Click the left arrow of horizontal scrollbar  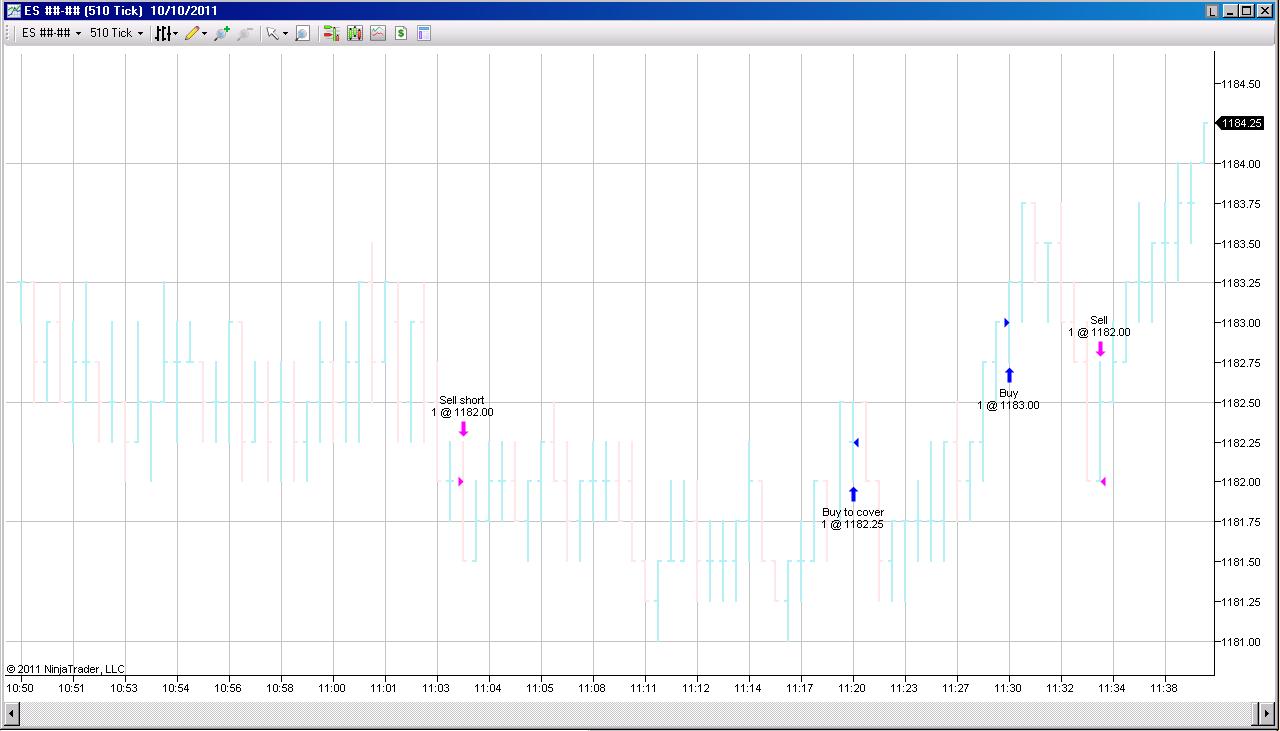[12, 713]
